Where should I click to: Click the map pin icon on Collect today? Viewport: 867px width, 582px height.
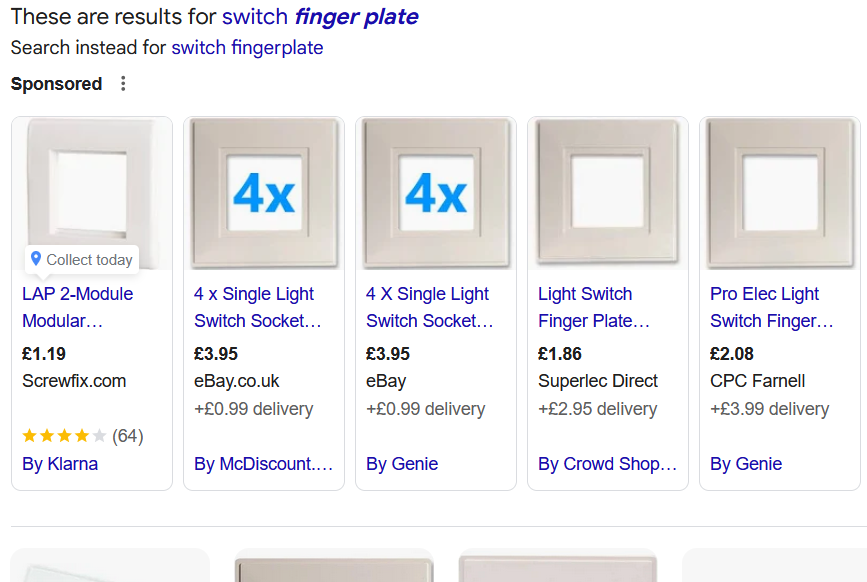pos(36,259)
